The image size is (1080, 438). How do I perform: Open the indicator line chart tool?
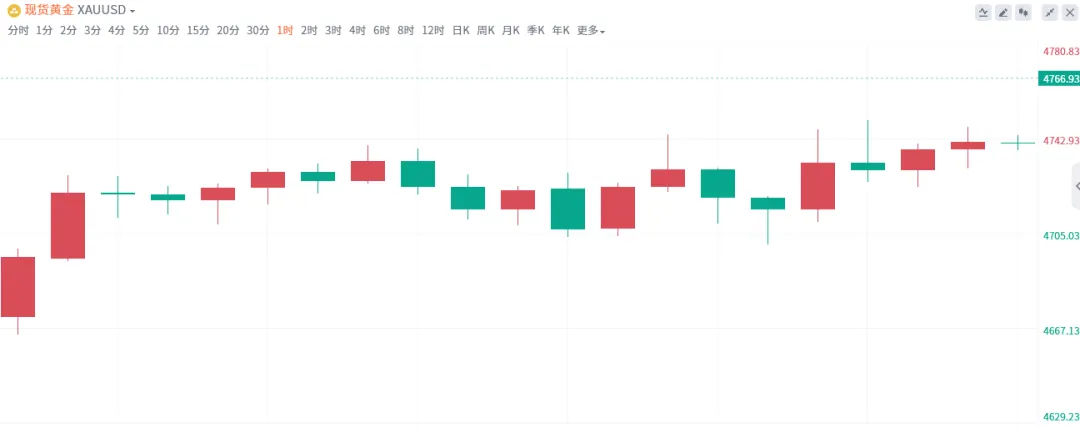[984, 12]
